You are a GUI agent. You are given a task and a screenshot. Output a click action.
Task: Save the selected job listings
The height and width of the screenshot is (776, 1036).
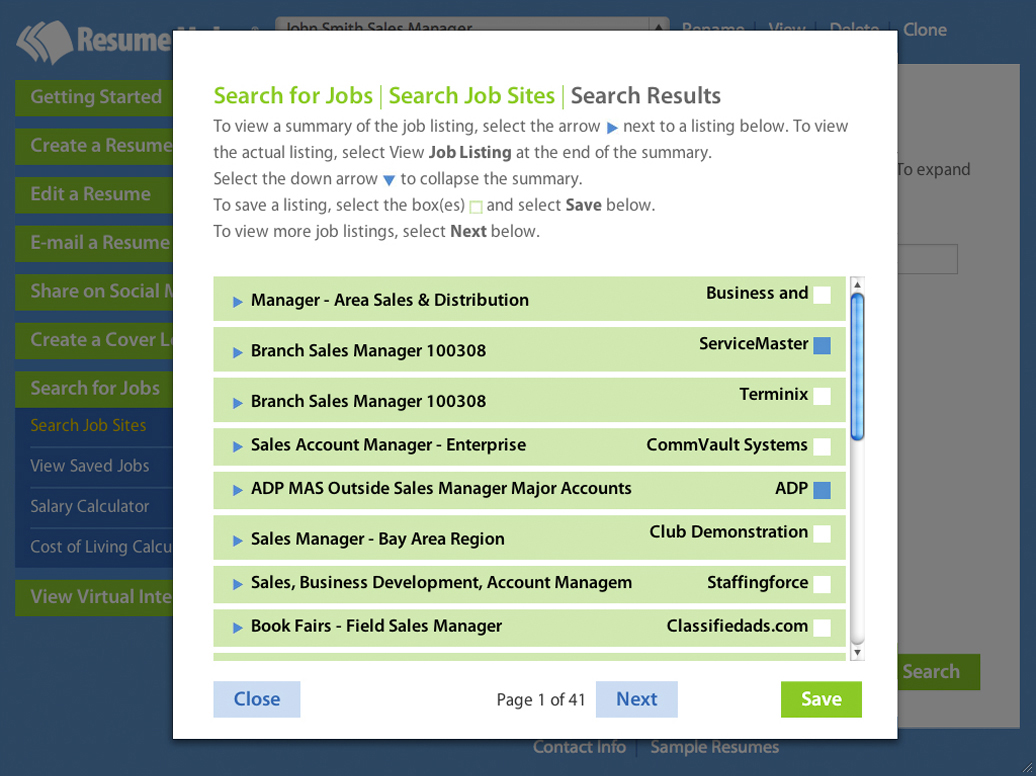tap(820, 699)
